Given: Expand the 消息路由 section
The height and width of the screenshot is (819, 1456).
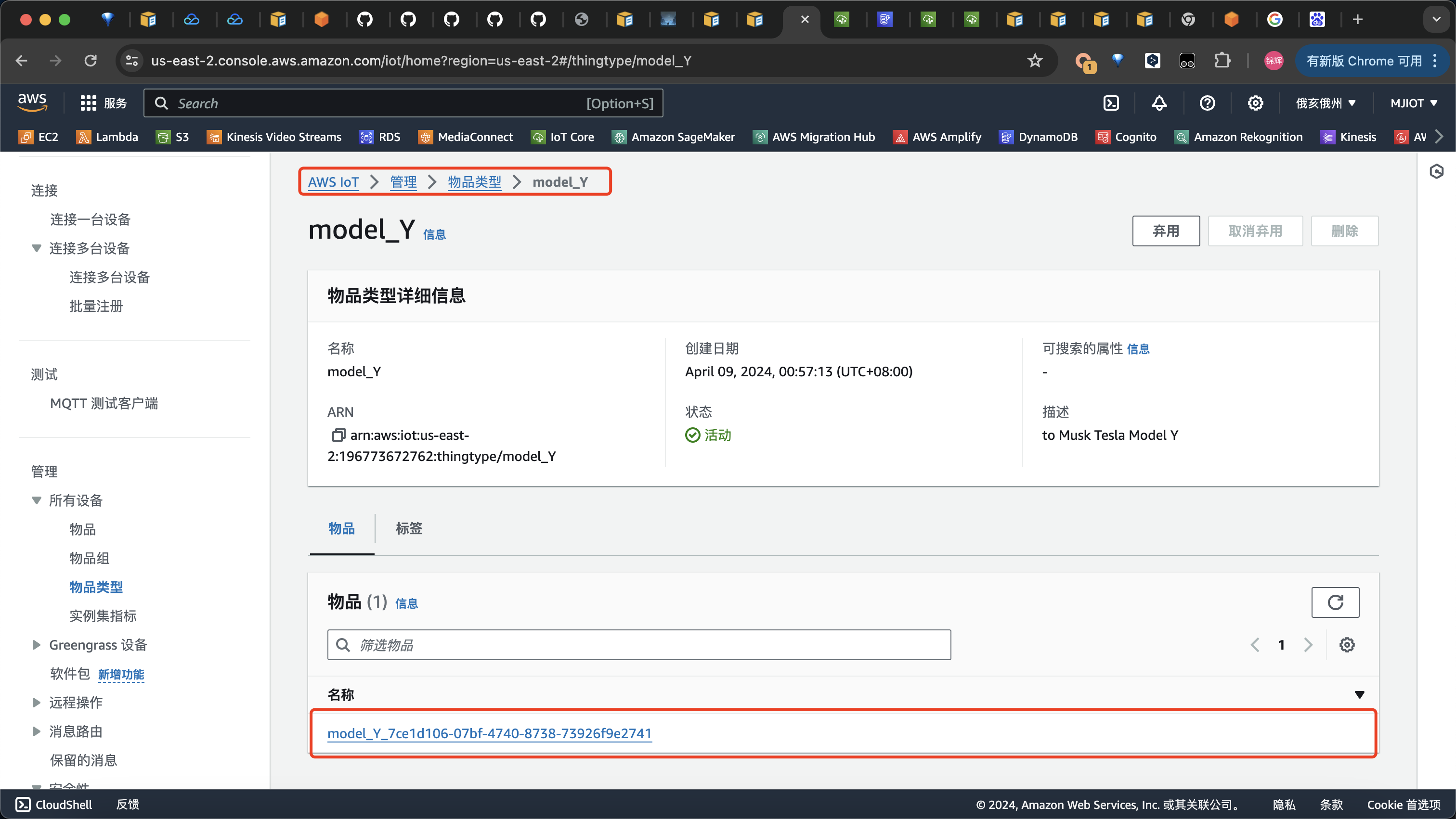Looking at the screenshot, I should 37,731.
